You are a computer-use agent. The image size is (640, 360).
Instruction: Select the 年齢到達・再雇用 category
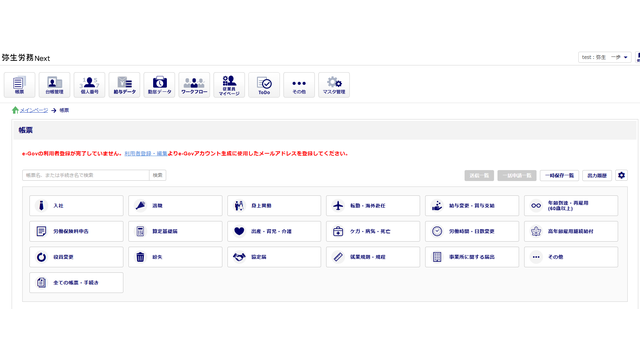(571, 205)
